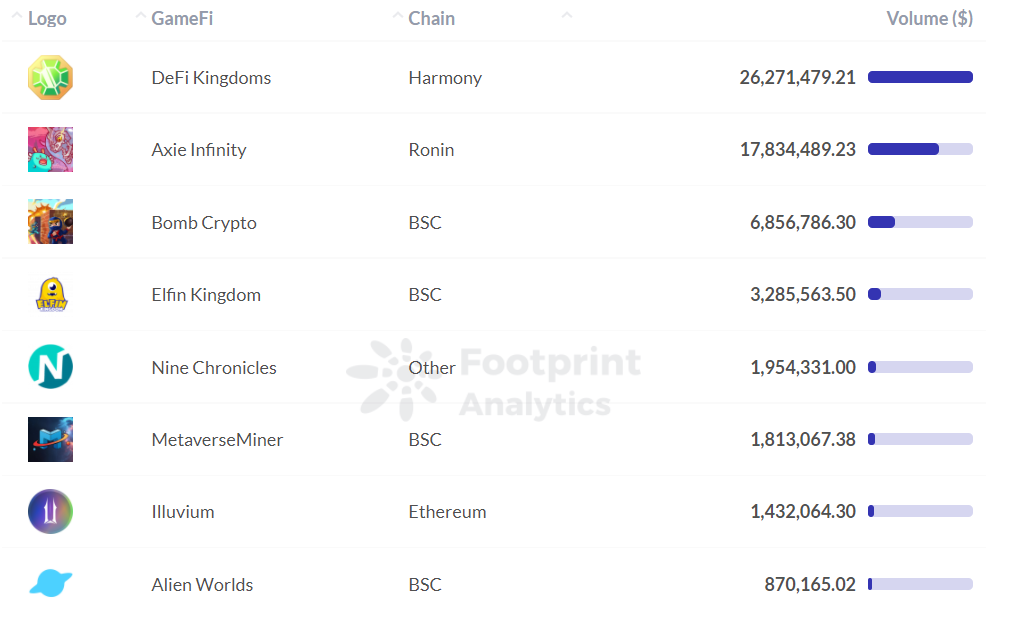Select the Ethereum chain cell for Illuvium
This screenshot has width=1009, height=618.
point(447,512)
